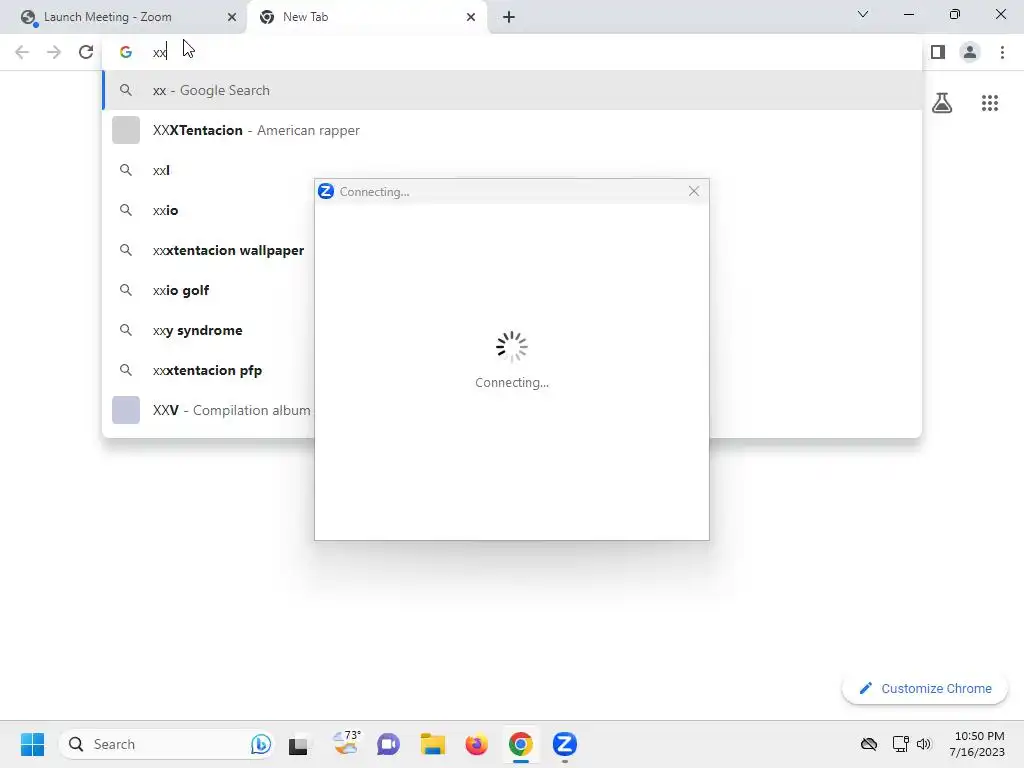This screenshot has height=768, width=1024.
Task: Open the Chrome profile avatar
Action: click(x=970, y=52)
